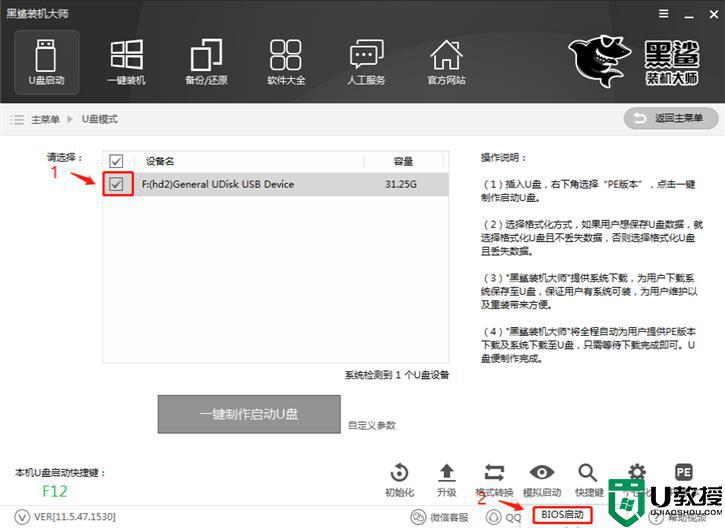Viewport: 725px width, 528px height.
Task: Close the 黑鲨装机大师 window
Action: pyautogui.click(x=713, y=15)
